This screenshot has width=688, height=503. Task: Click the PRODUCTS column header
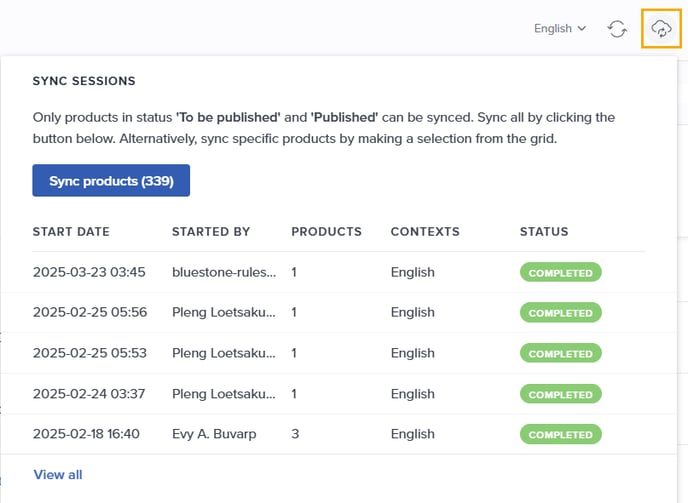[326, 232]
